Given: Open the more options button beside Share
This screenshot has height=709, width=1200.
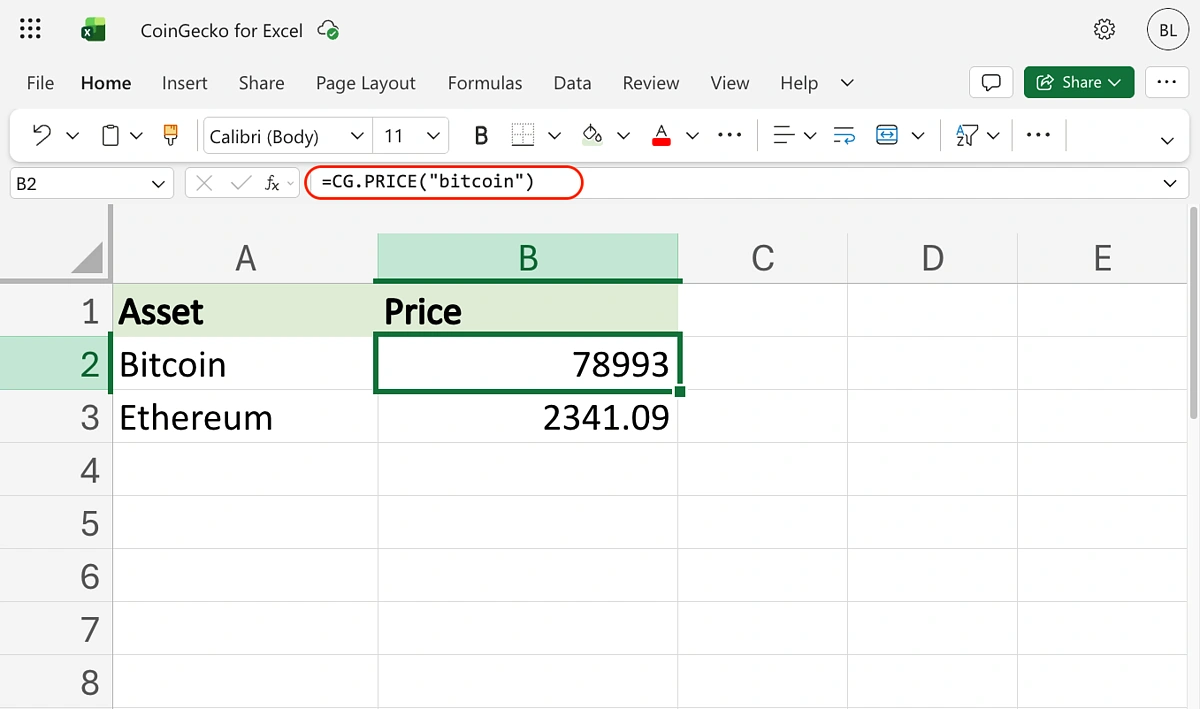Looking at the screenshot, I should coord(1166,82).
